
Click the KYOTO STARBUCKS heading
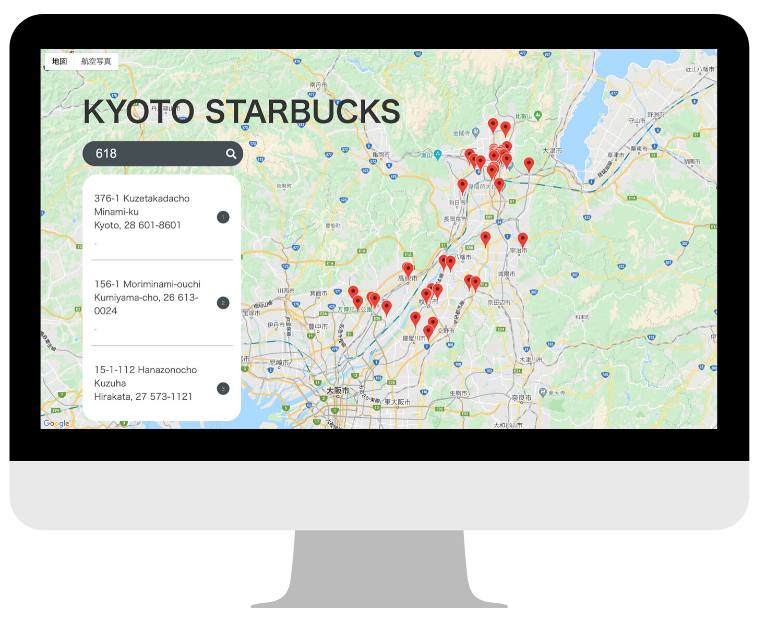click(x=242, y=112)
